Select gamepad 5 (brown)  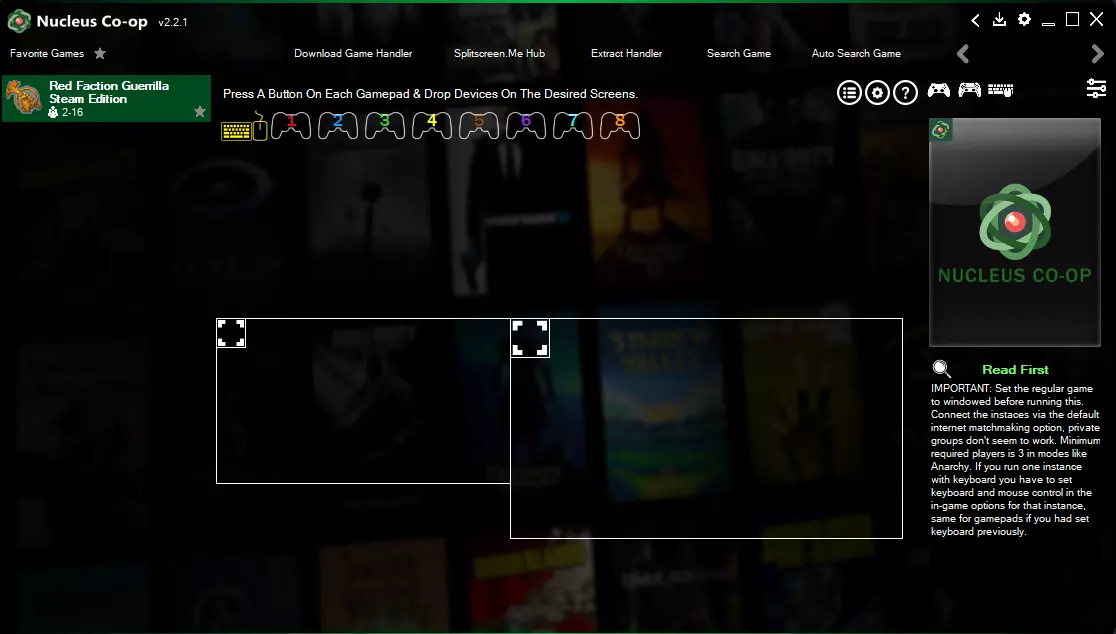coord(479,125)
